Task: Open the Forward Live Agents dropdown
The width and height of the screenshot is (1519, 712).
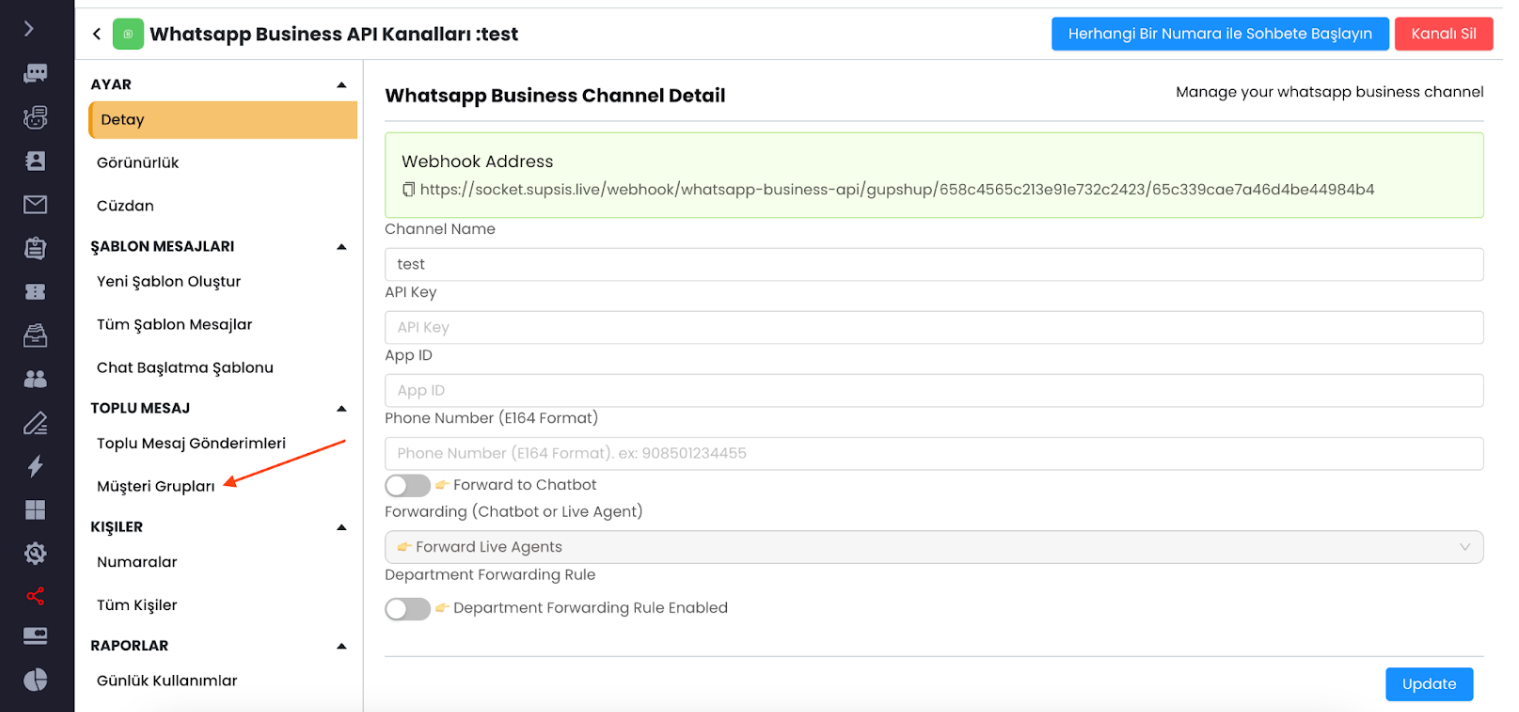Action: [934, 547]
